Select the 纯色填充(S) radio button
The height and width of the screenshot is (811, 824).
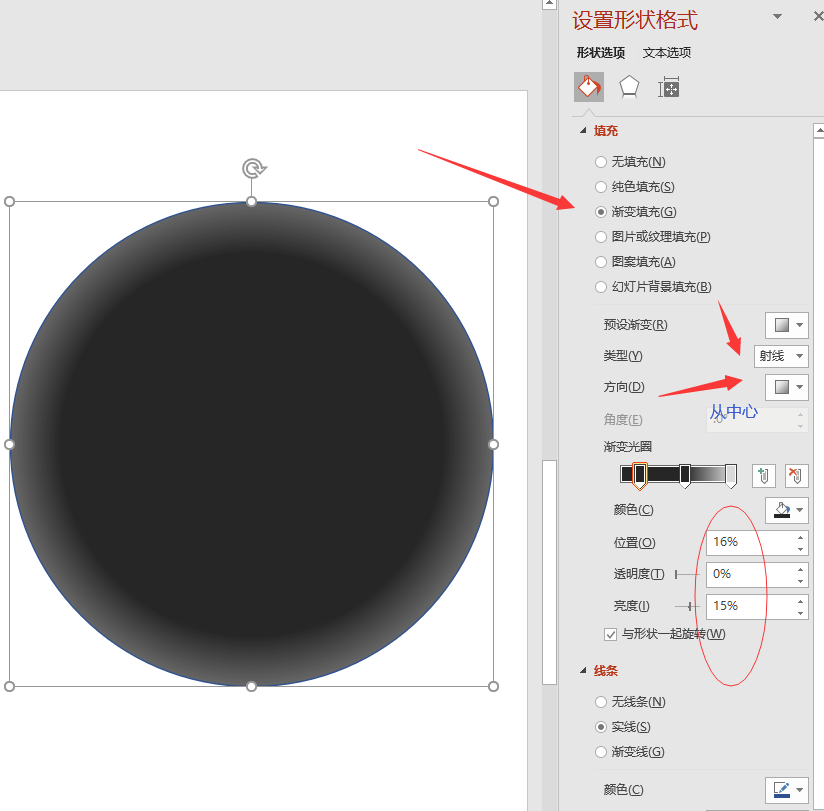click(601, 187)
